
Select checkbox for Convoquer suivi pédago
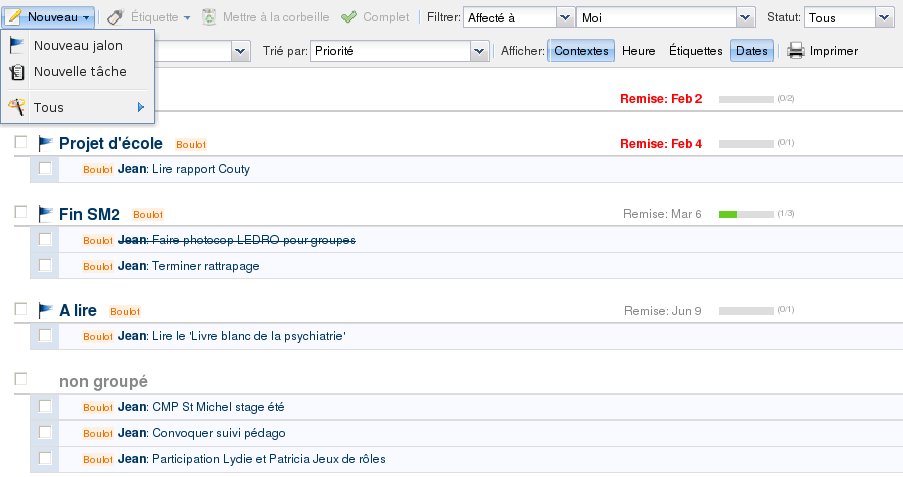45,432
